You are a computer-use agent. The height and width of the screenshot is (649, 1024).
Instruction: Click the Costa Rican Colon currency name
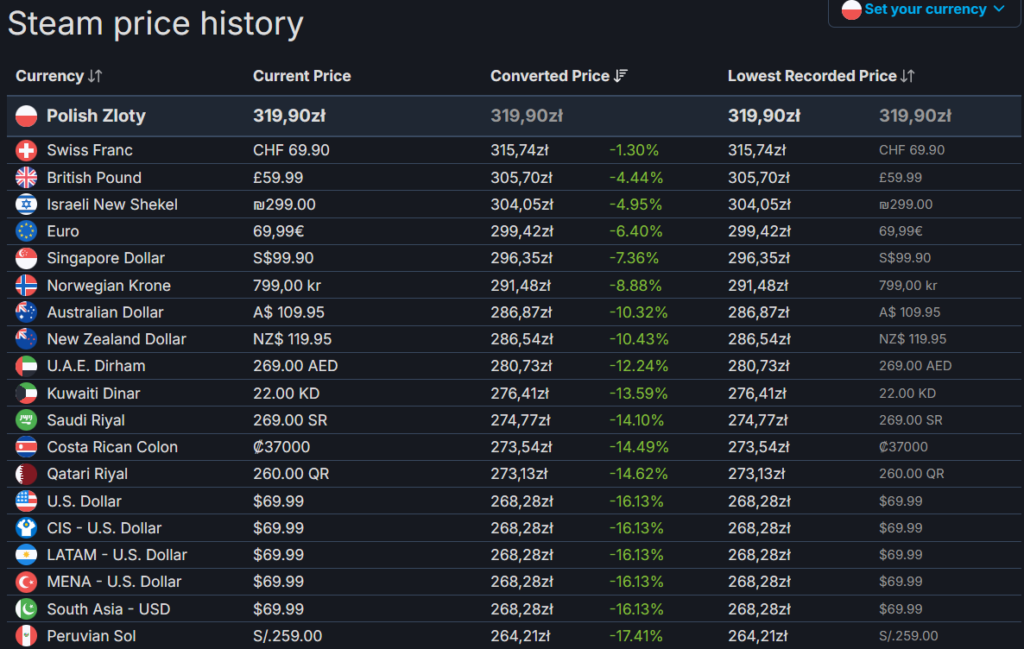tap(112, 447)
